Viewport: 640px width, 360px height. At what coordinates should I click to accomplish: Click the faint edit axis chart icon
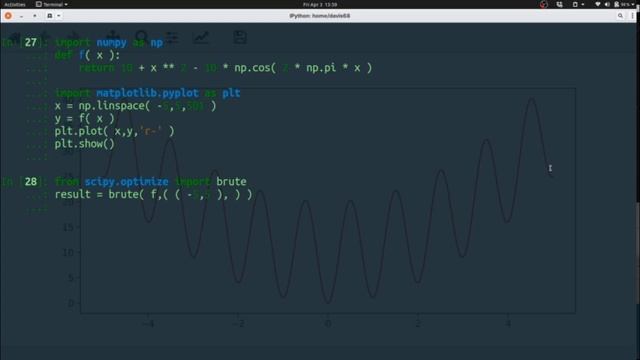point(201,37)
